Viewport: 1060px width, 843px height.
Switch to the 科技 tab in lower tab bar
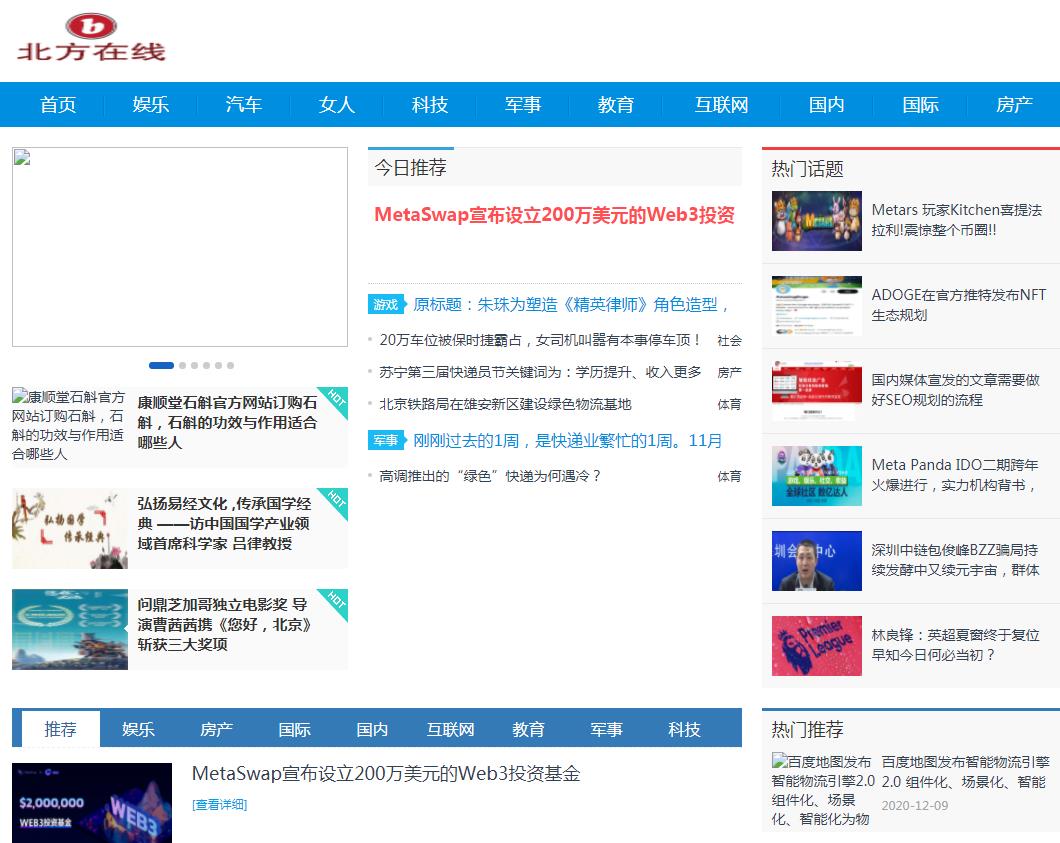pos(684,729)
